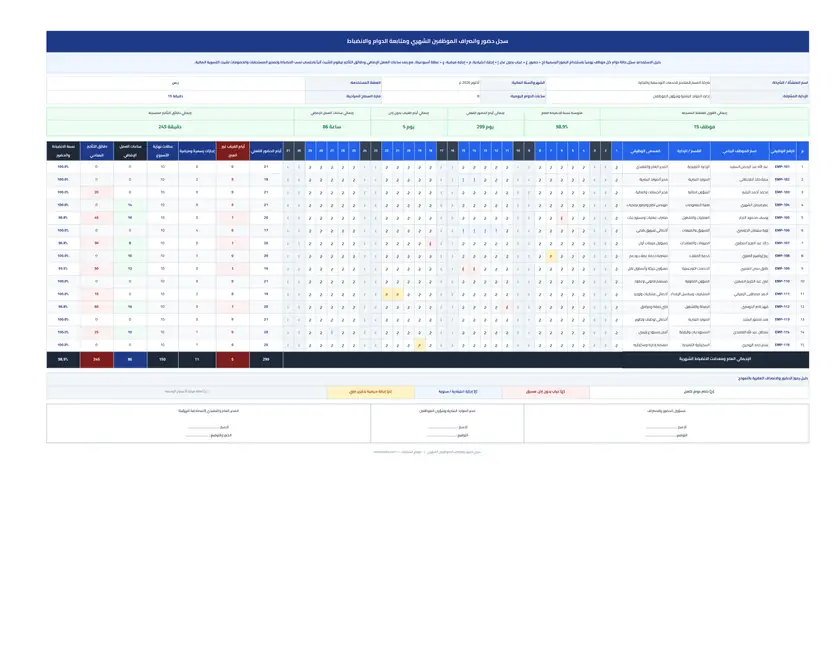Click the '86 ساعة' overtime hours summary
Image resolution: width=840 pixels, height=649 pixels.
click(x=332, y=127)
